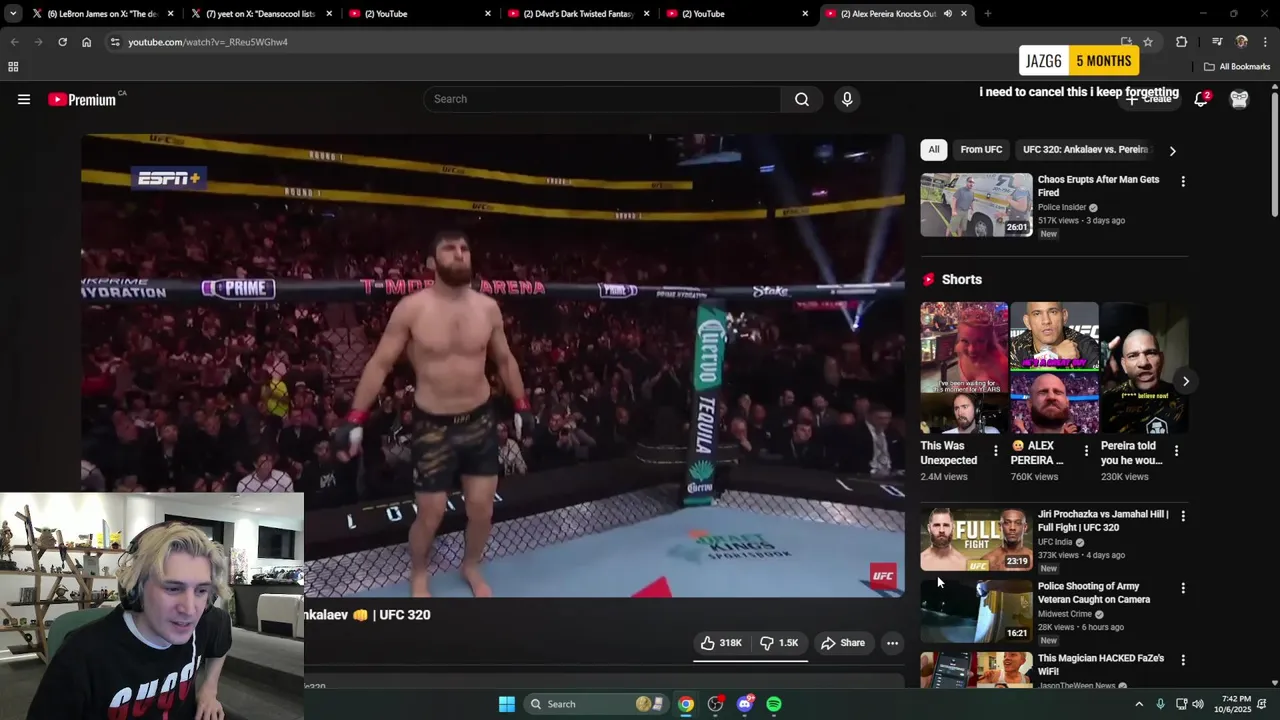Open the Windows Start button
The image size is (1280, 720).
[x=507, y=704]
